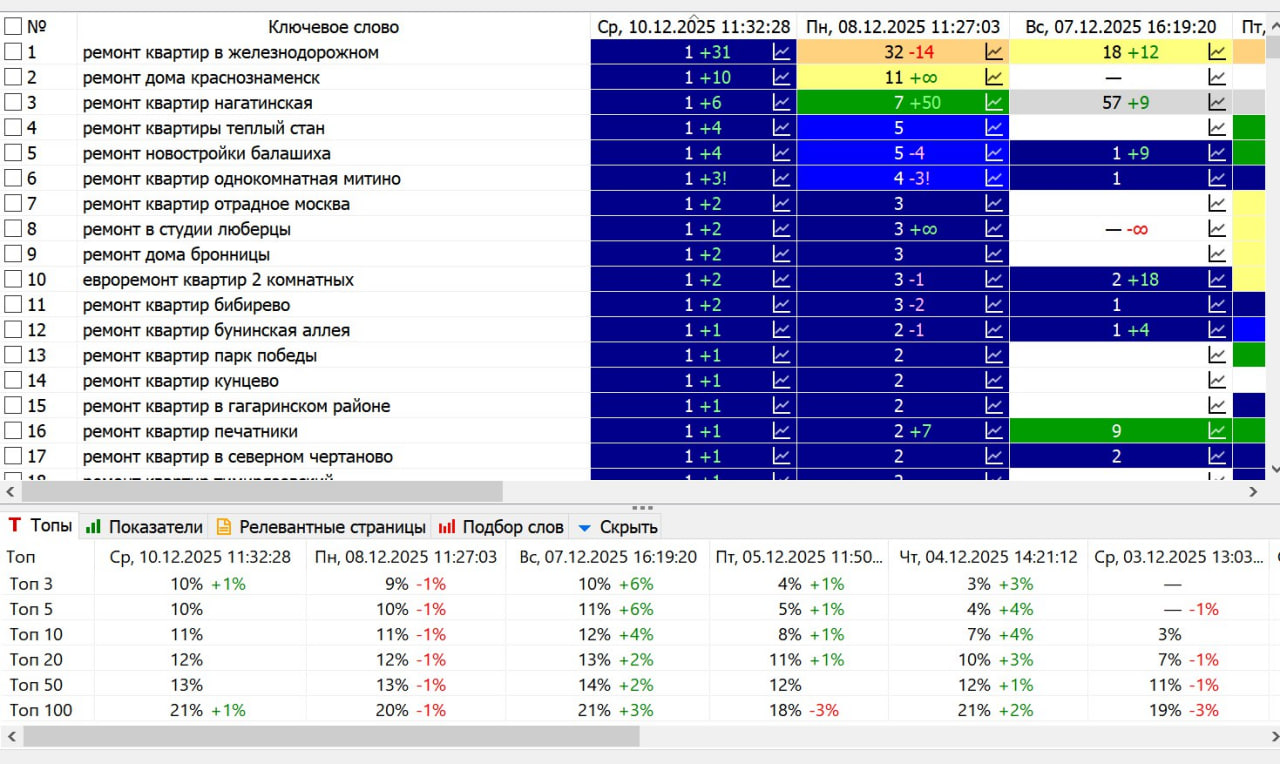Click the 'Пт, 05.12.2025' header in Топы table
Screen dimensions: 1280x764
pos(799,557)
